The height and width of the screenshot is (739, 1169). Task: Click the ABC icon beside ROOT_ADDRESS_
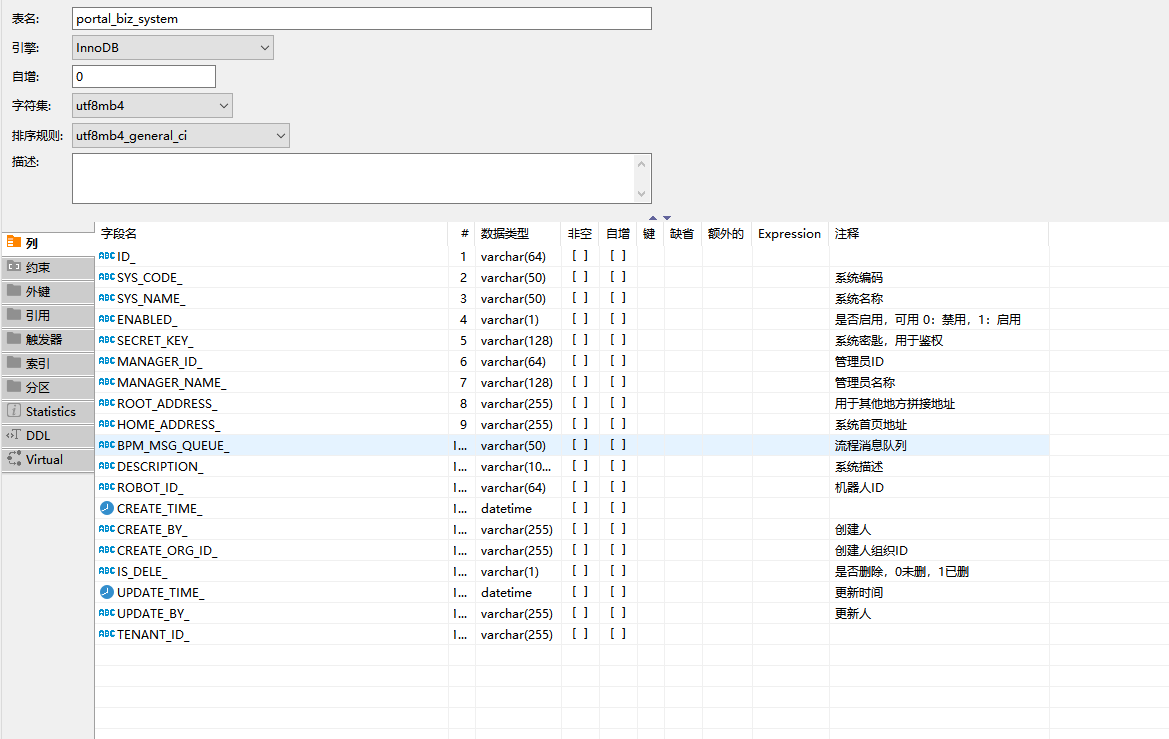(107, 403)
